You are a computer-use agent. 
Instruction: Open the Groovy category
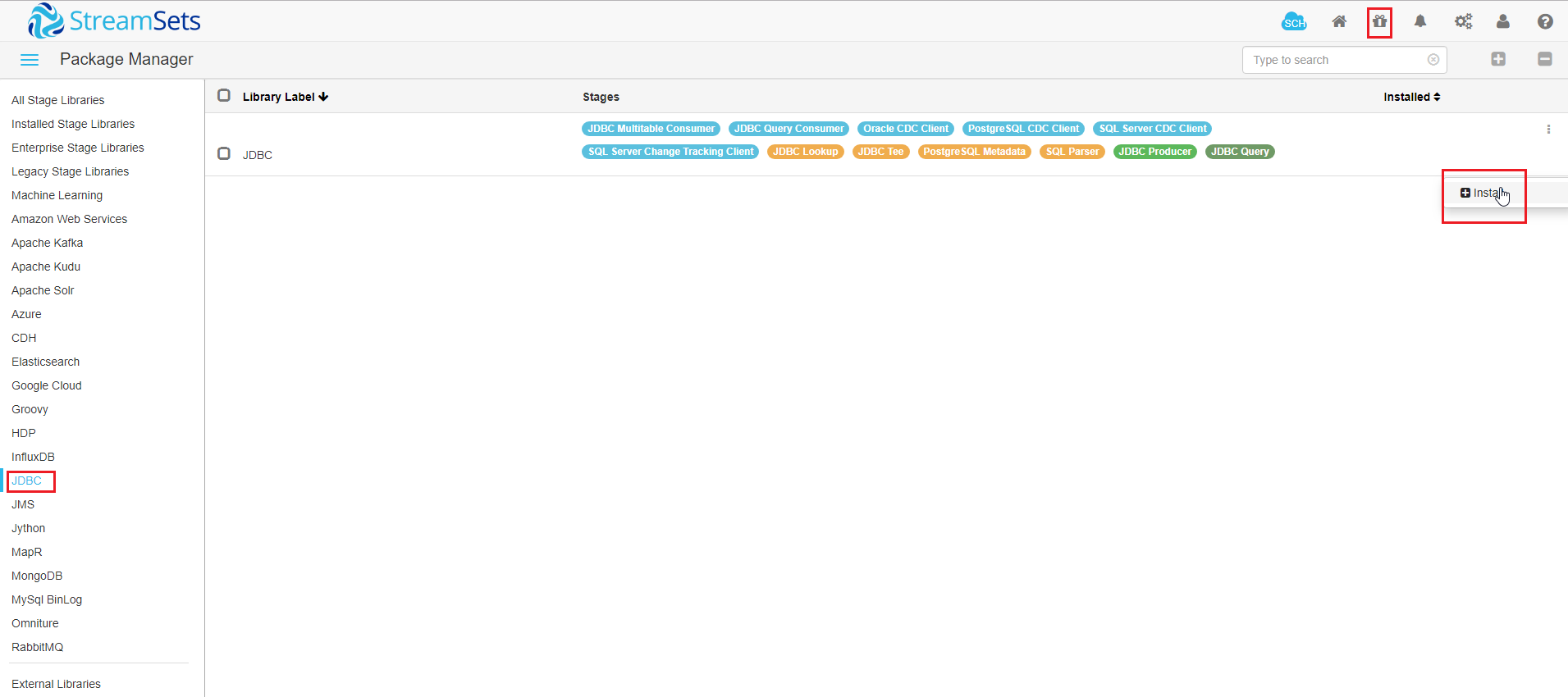pos(30,409)
